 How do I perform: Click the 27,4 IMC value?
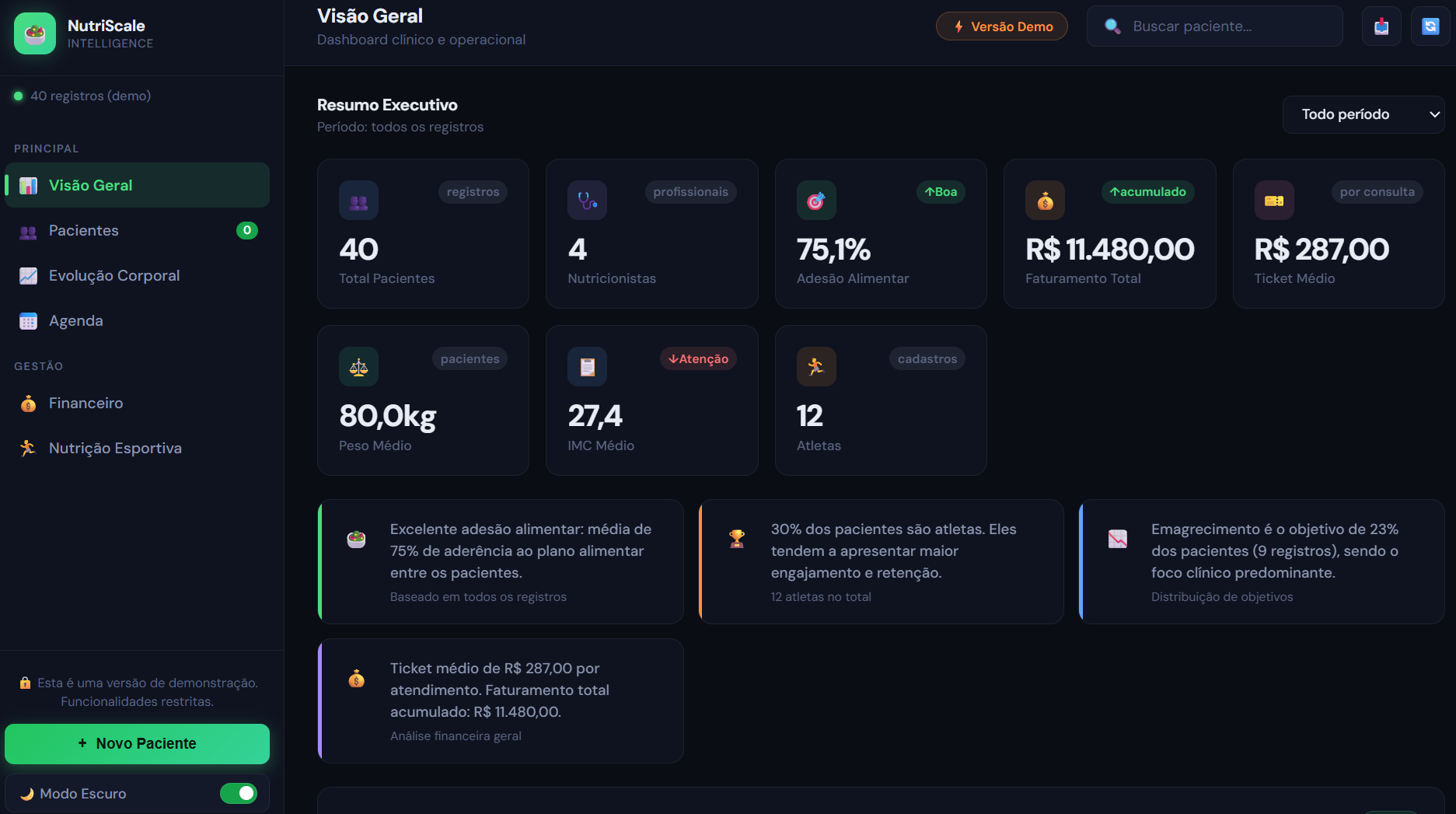point(595,417)
